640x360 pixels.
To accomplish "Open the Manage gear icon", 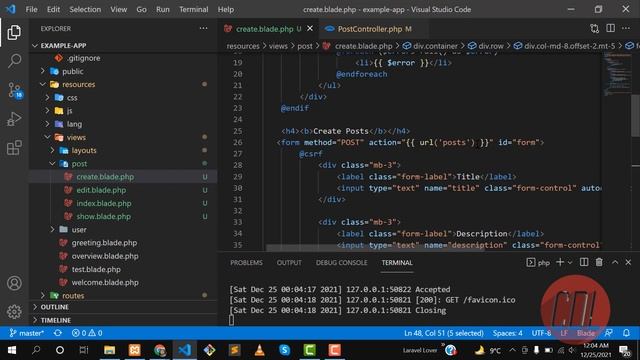I will pyautogui.click(x=14, y=312).
